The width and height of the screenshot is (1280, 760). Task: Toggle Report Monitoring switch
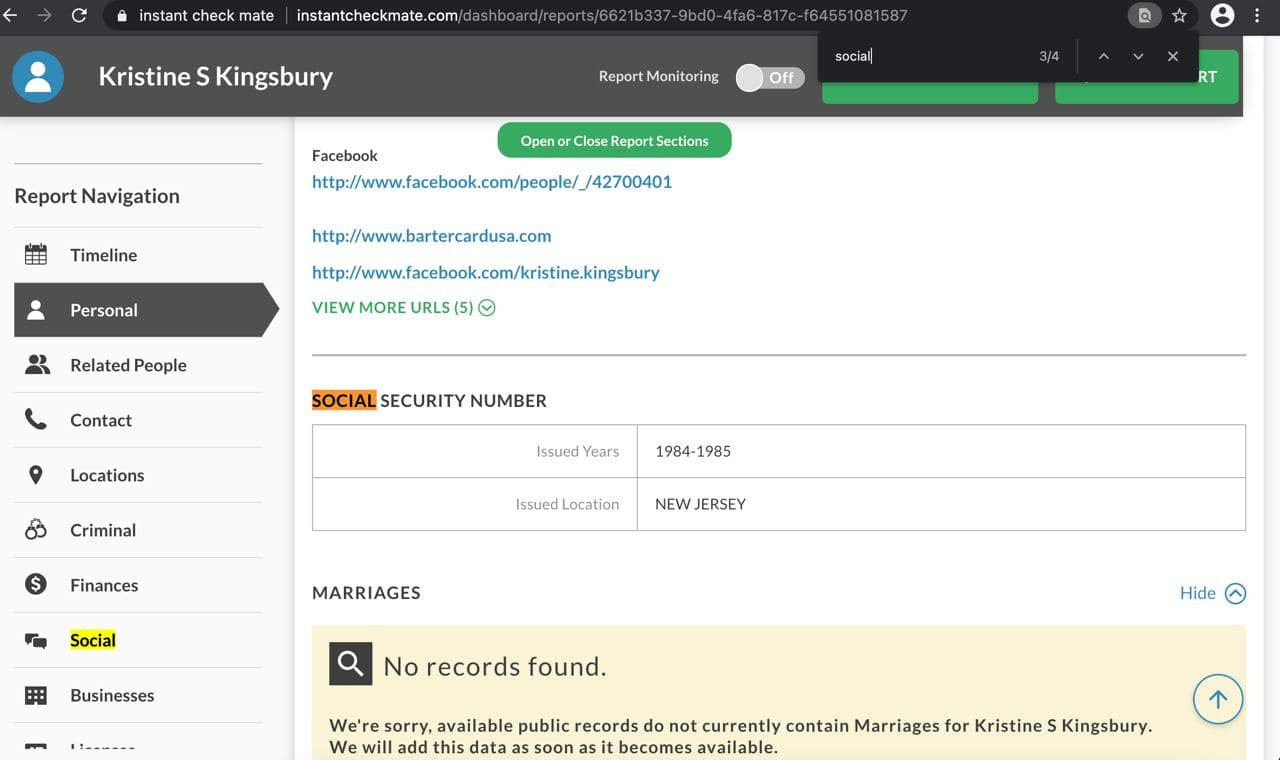click(x=770, y=77)
